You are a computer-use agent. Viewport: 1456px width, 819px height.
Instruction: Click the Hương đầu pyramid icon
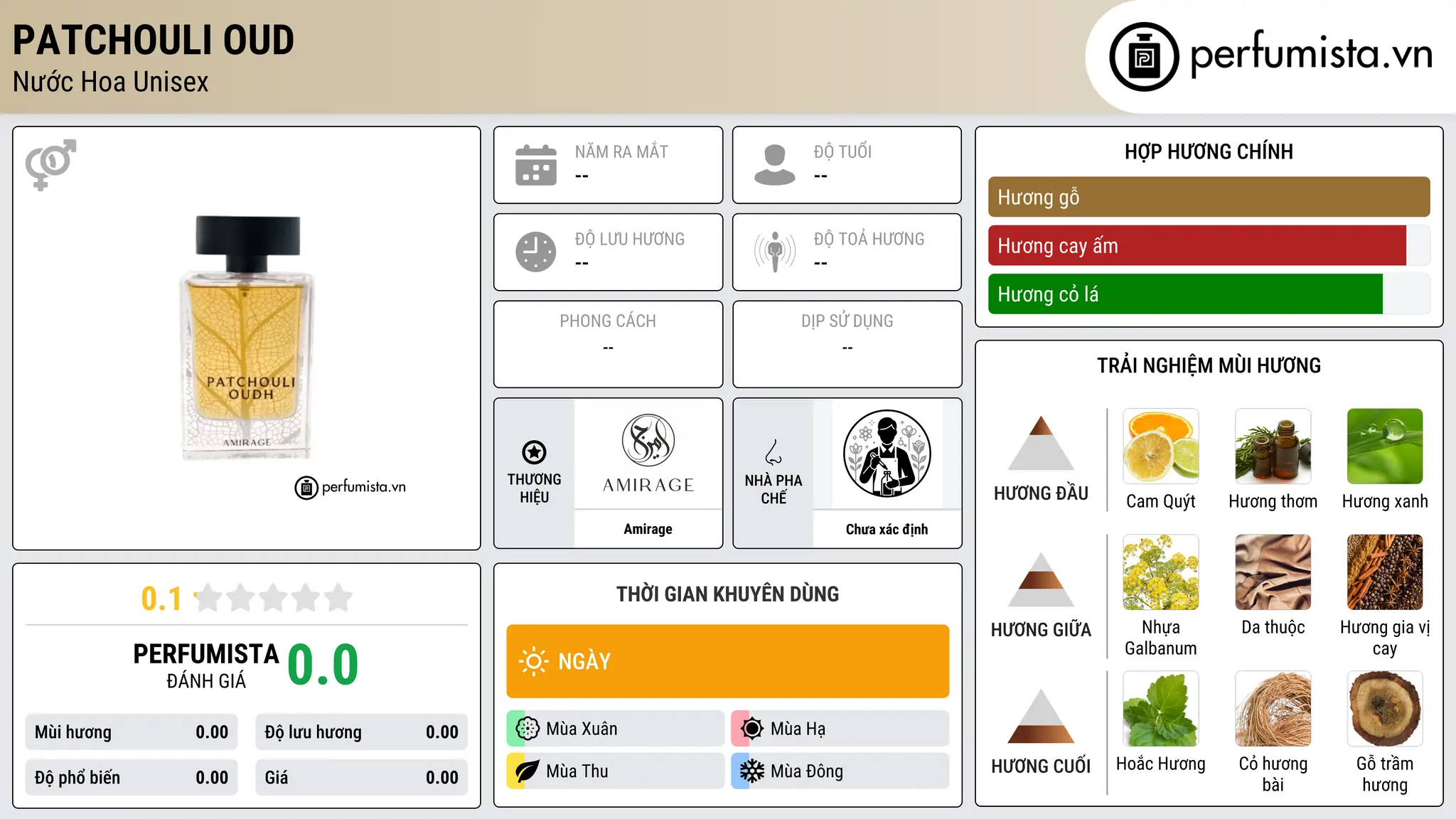(x=1041, y=443)
